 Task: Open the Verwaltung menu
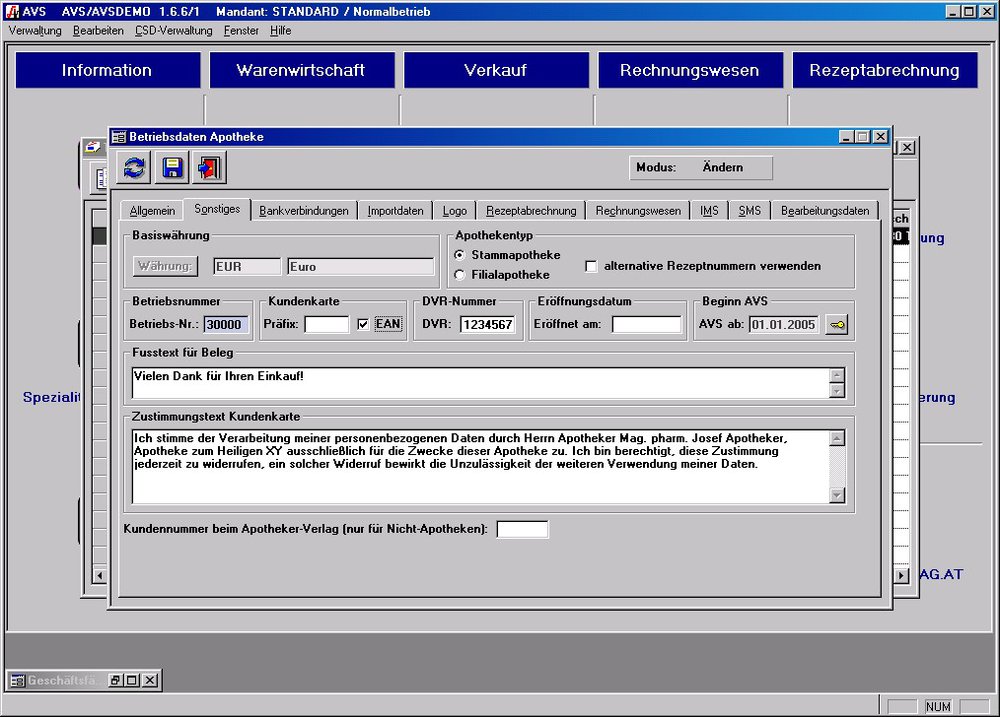point(35,31)
